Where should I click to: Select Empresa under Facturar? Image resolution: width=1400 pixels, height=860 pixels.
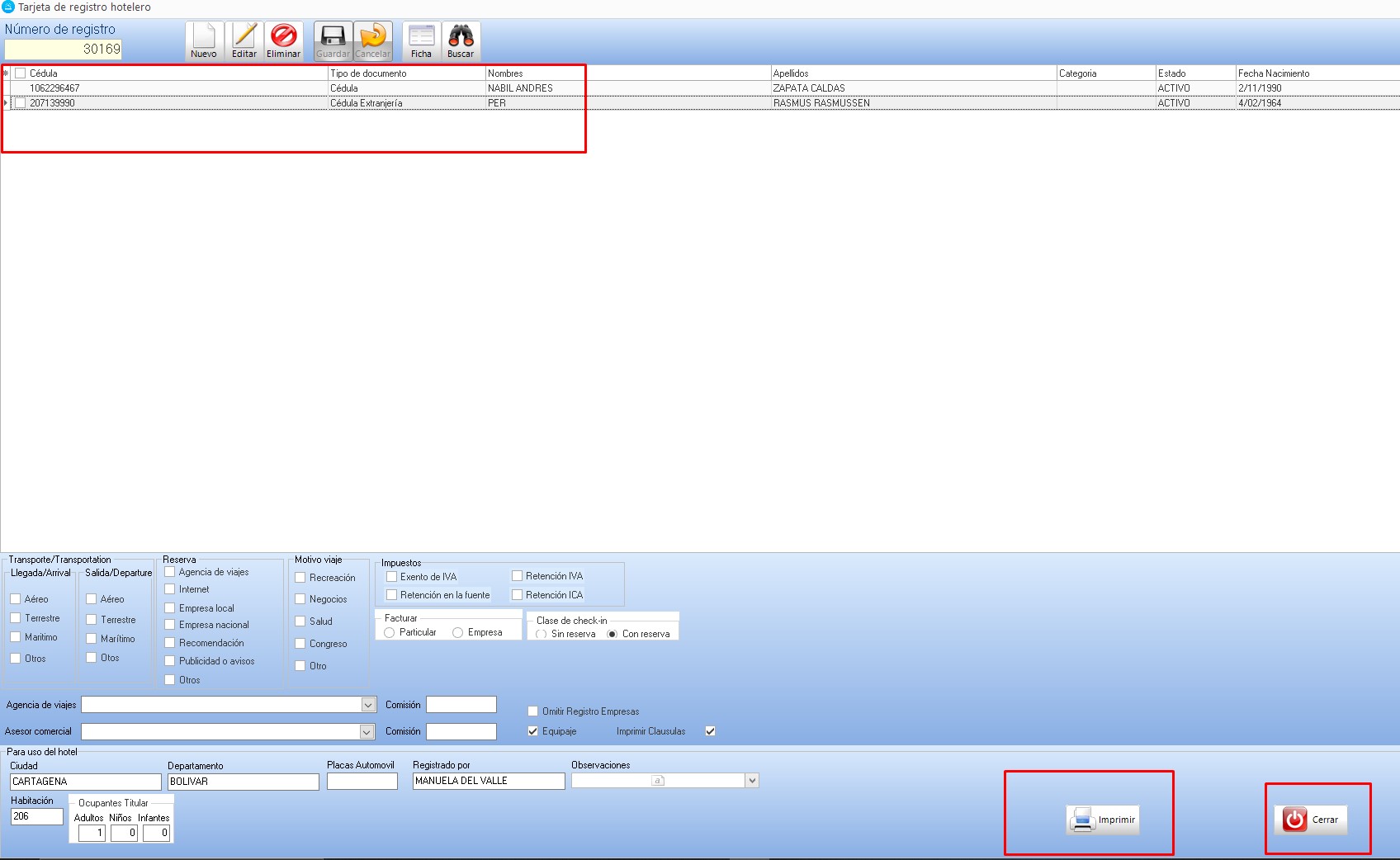point(457,632)
